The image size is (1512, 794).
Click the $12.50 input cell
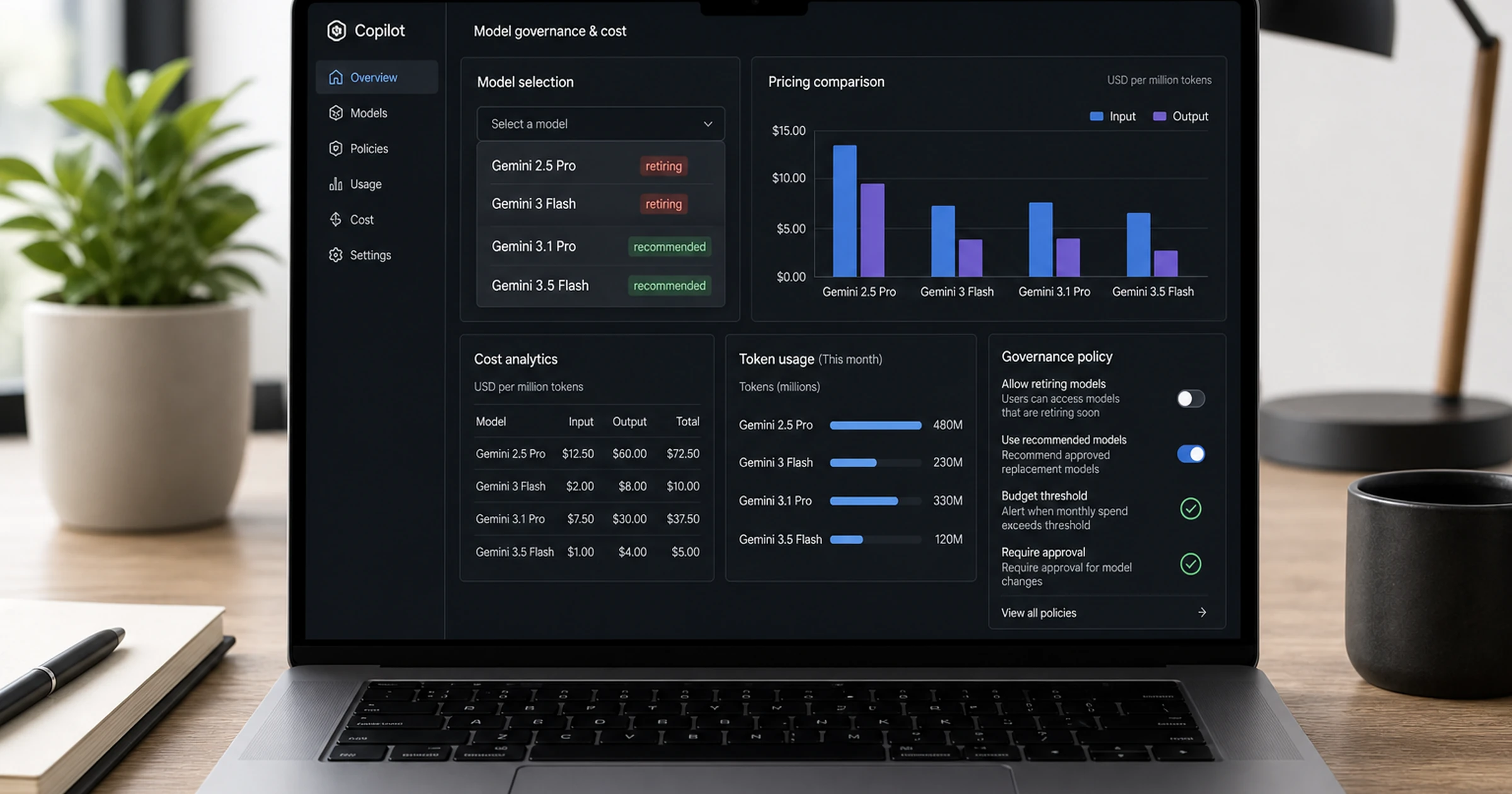tap(578, 454)
